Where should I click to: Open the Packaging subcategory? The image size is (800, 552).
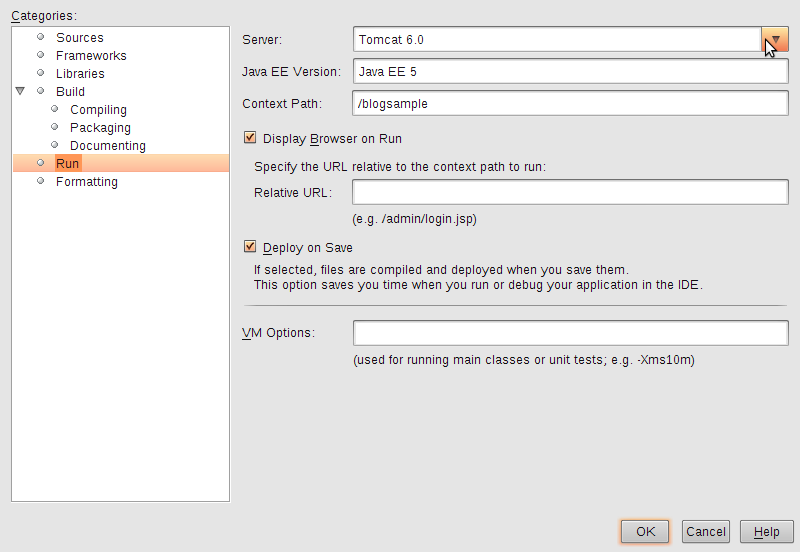[101, 128]
